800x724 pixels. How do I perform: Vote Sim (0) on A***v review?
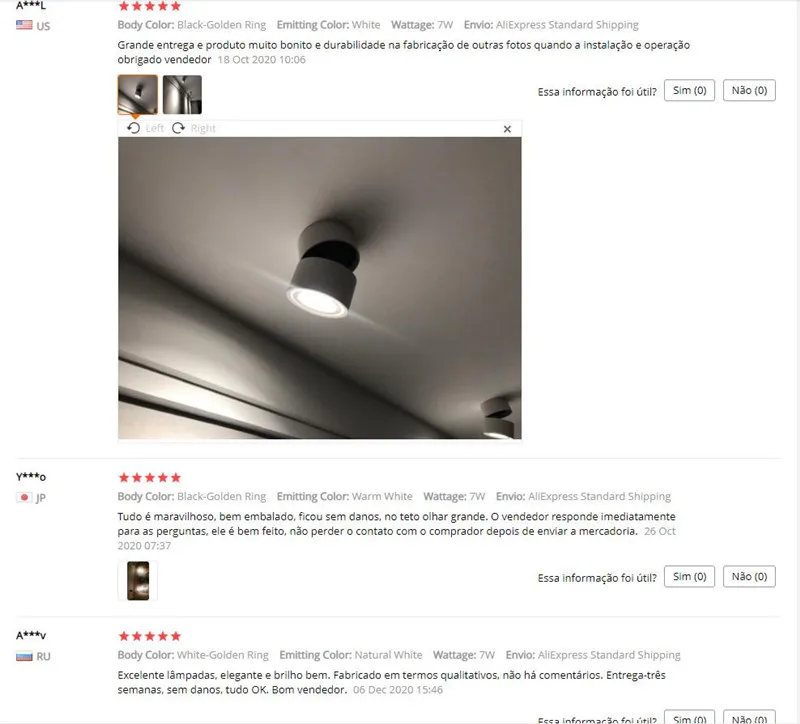point(689,717)
